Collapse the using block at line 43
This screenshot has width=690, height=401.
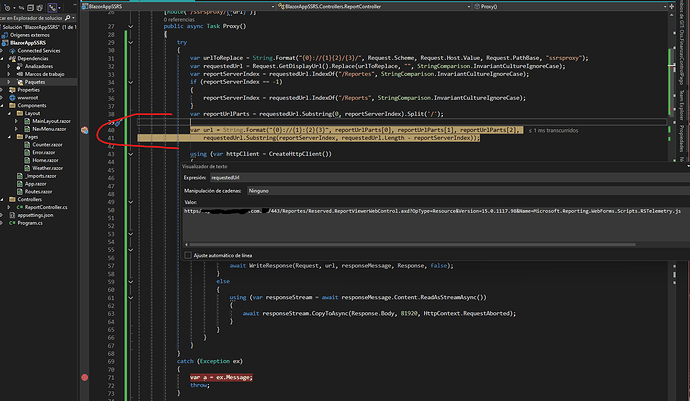pos(131,155)
